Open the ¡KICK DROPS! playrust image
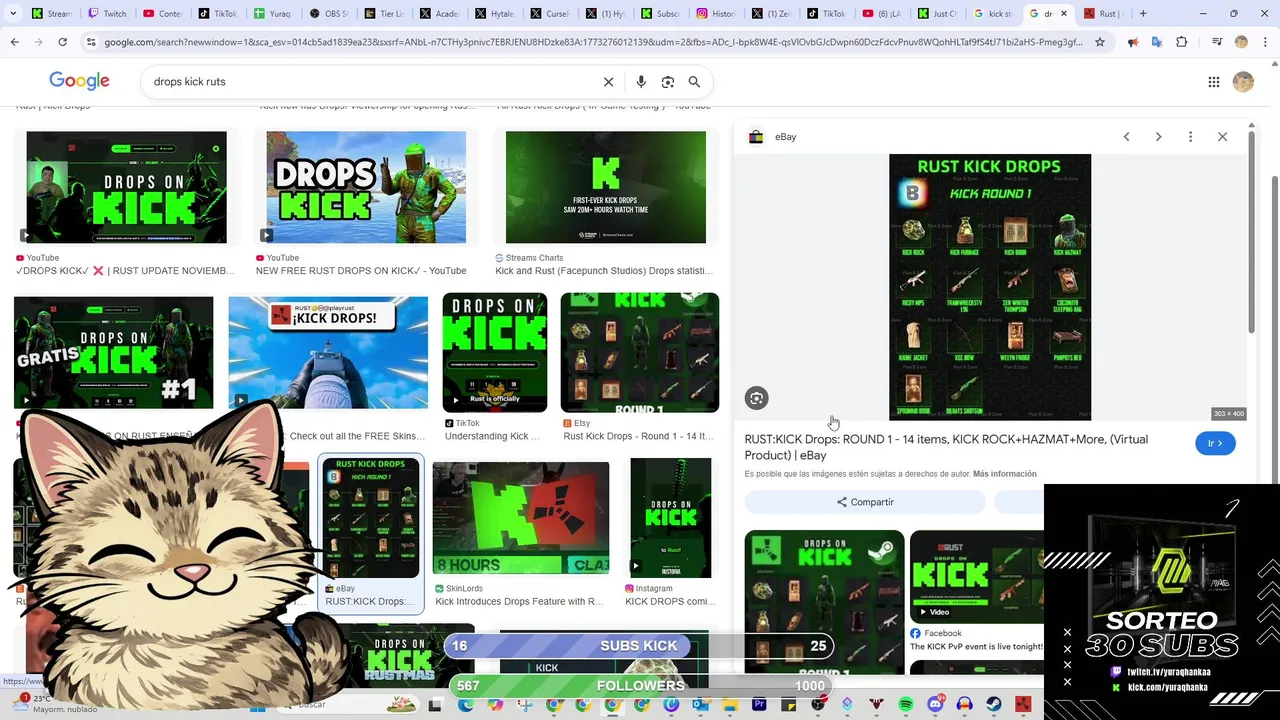The image size is (1280, 720). tap(328, 352)
